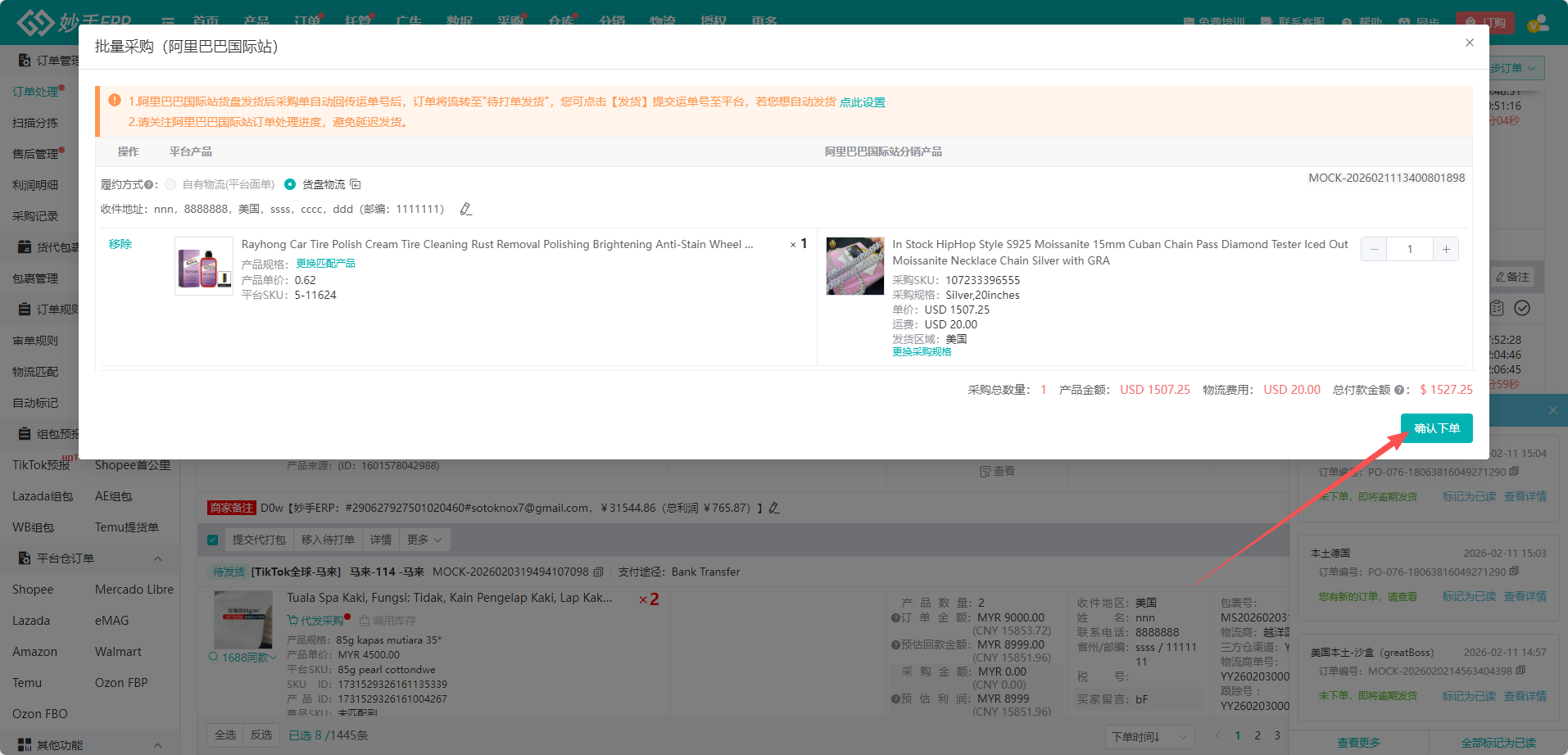Open 物流匹配 in the sidebar
Screen dimensions: 1568x755
pyautogui.click(x=35, y=372)
